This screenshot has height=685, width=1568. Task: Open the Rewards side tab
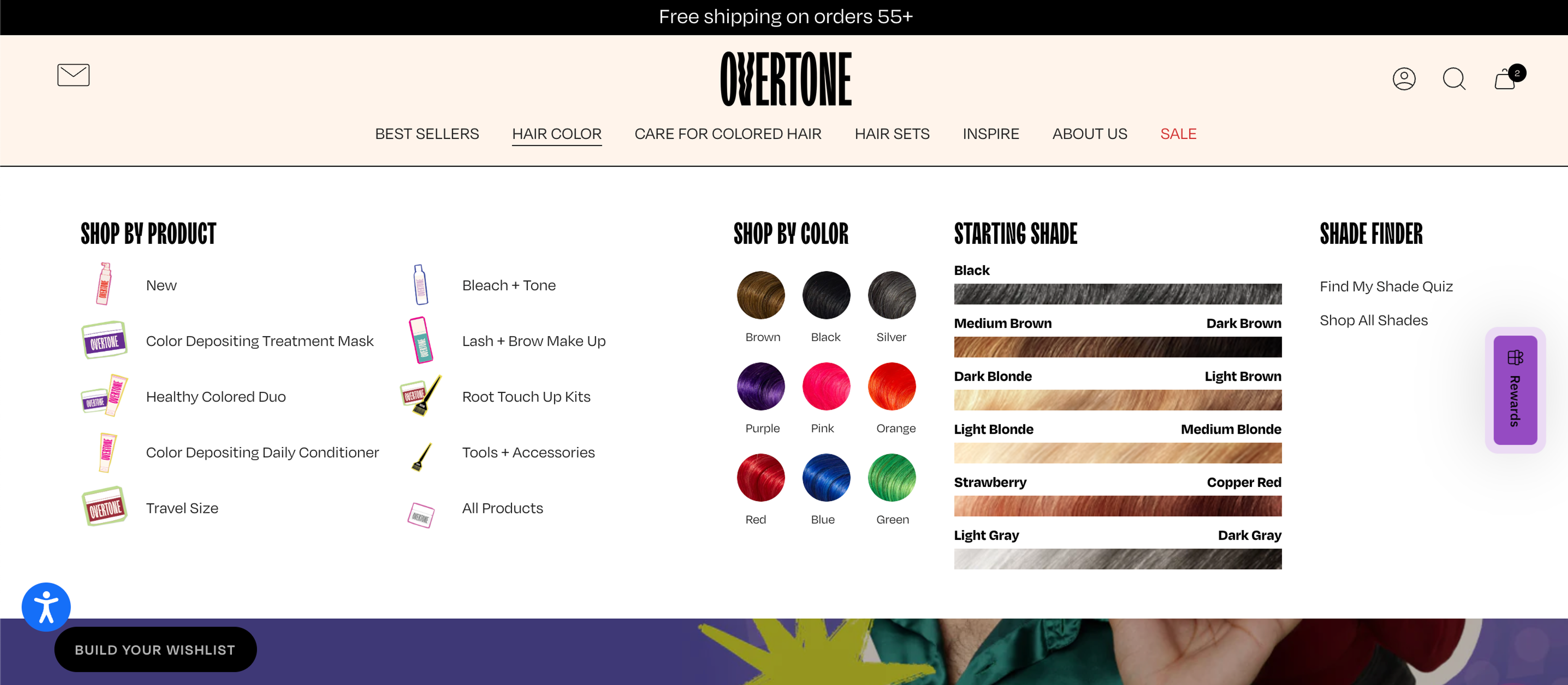click(1515, 390)
